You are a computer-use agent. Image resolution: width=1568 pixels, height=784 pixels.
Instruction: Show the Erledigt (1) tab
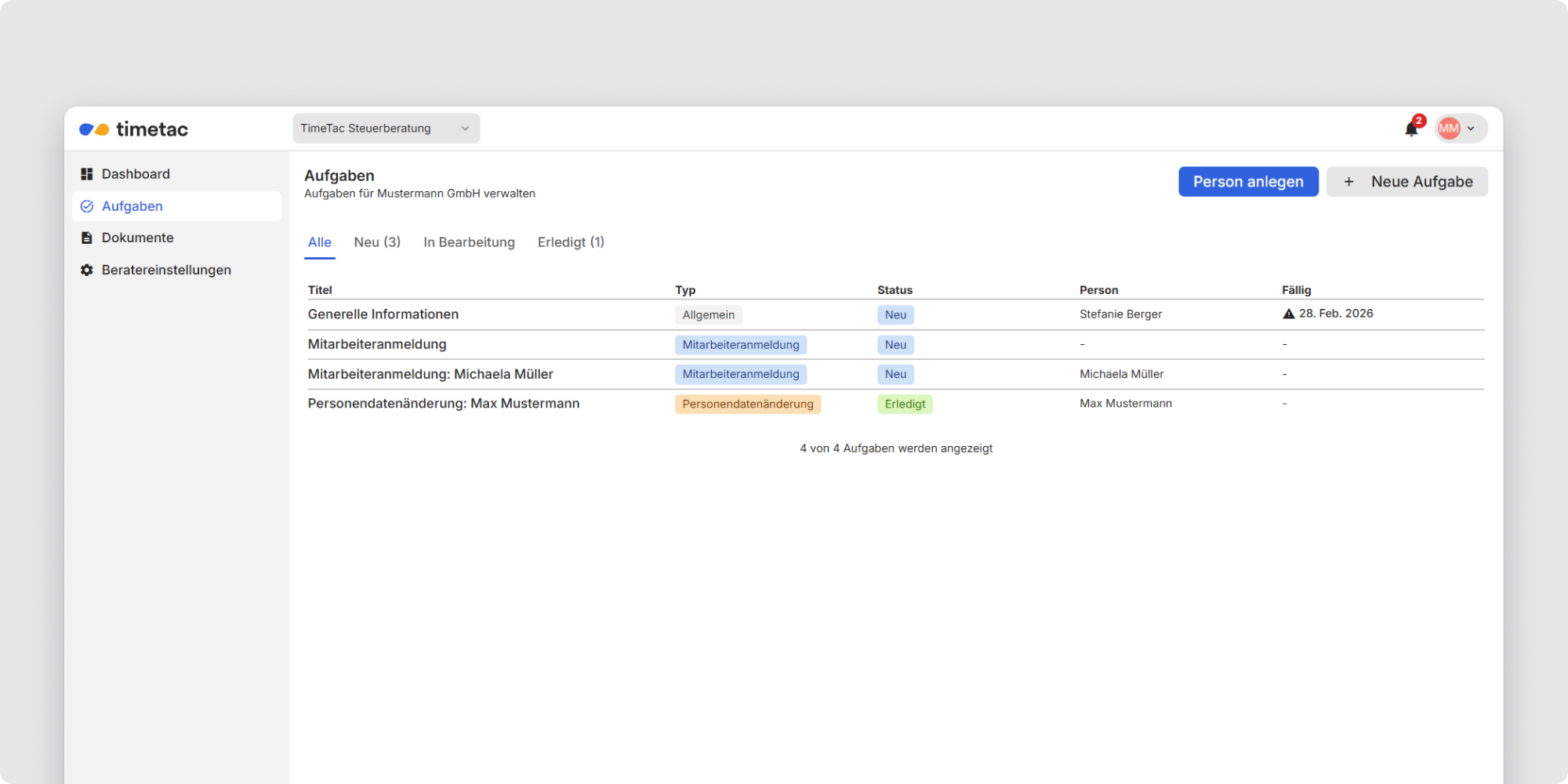tap(571, 242)
